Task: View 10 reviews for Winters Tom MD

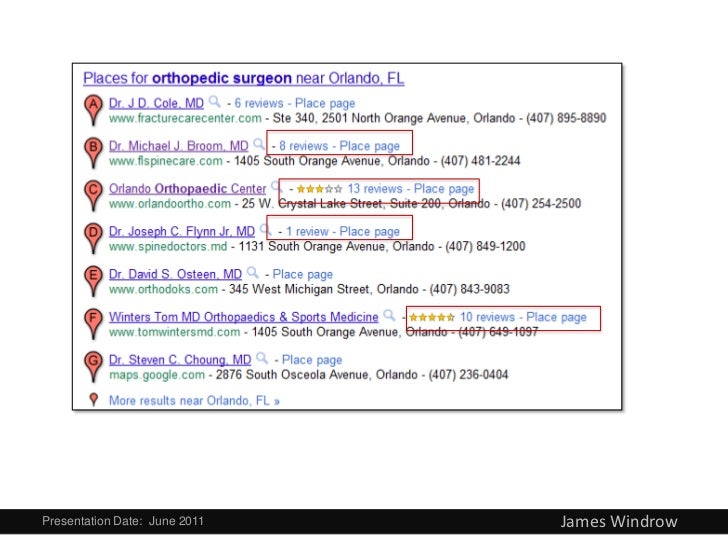Action: [x=488, y=317]
